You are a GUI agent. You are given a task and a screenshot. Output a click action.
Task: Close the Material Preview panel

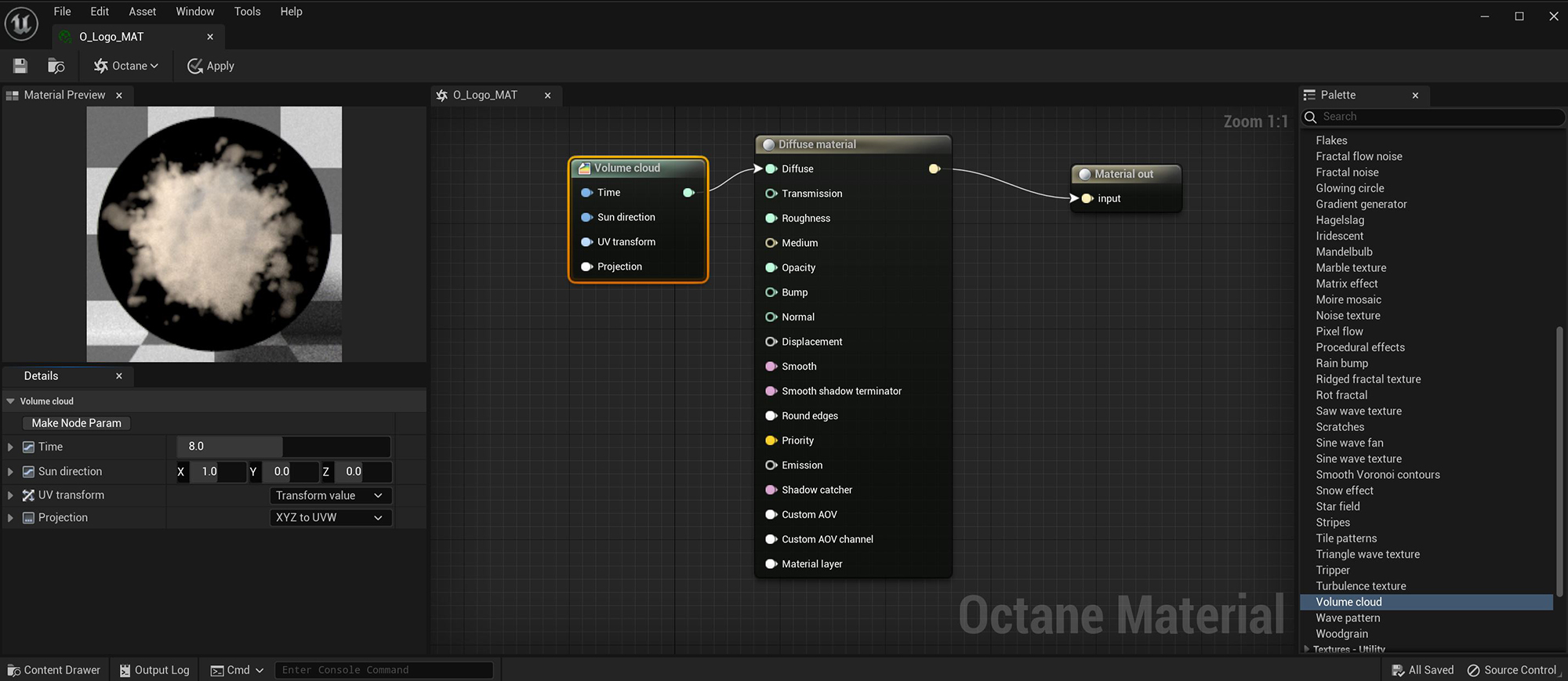tap(119, 95)
